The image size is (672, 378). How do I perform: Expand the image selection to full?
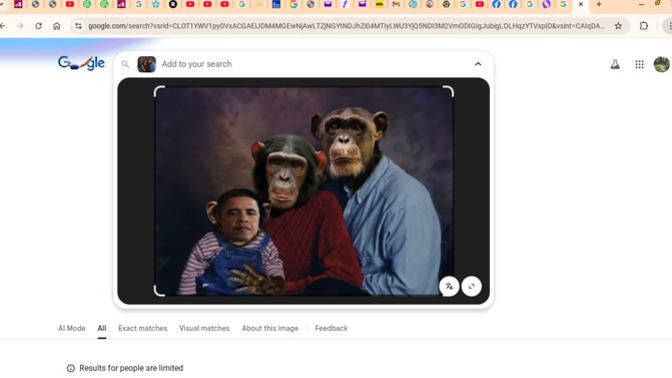point(471,286)
